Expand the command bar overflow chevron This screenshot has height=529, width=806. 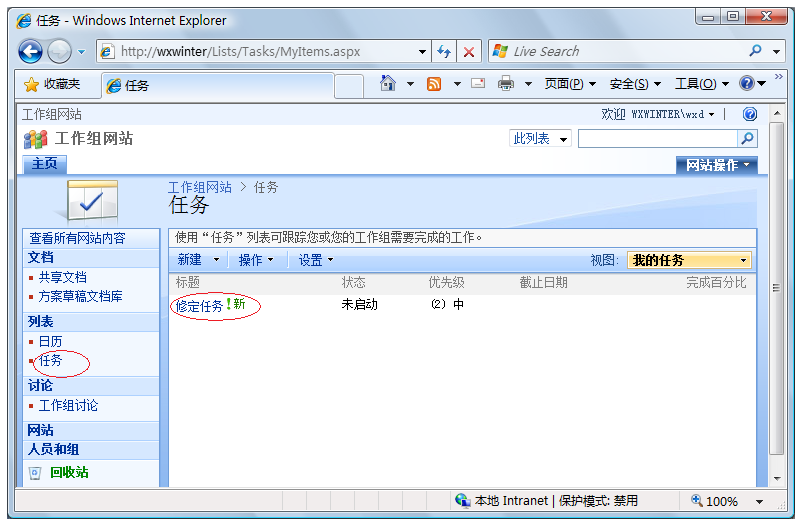[x=778, y=77]
